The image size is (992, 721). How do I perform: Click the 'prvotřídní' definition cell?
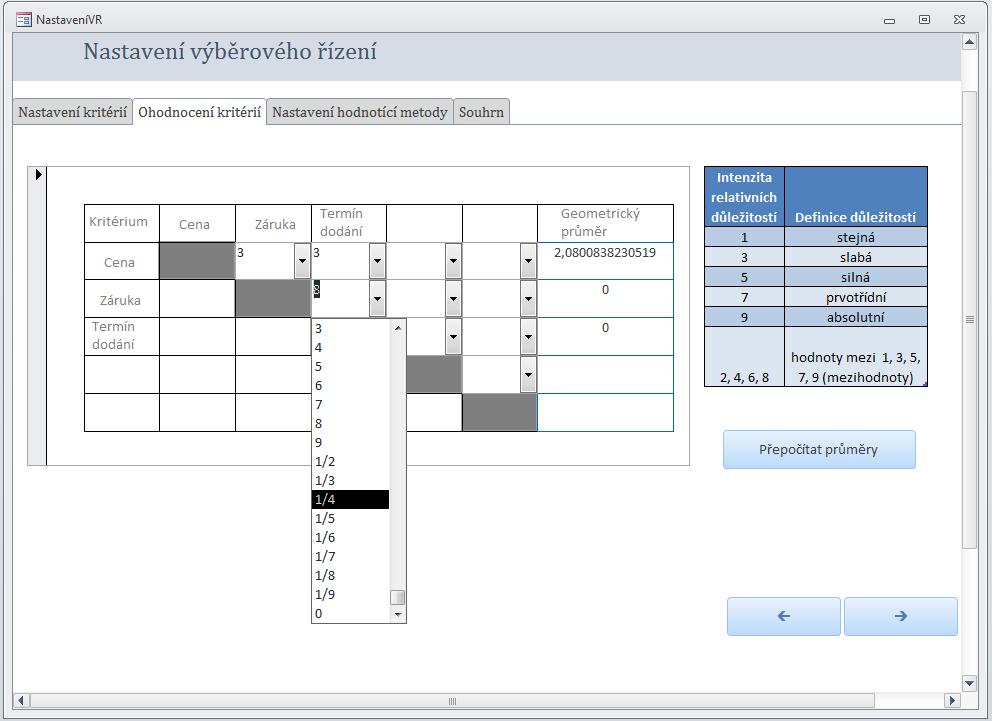(855, 297)
